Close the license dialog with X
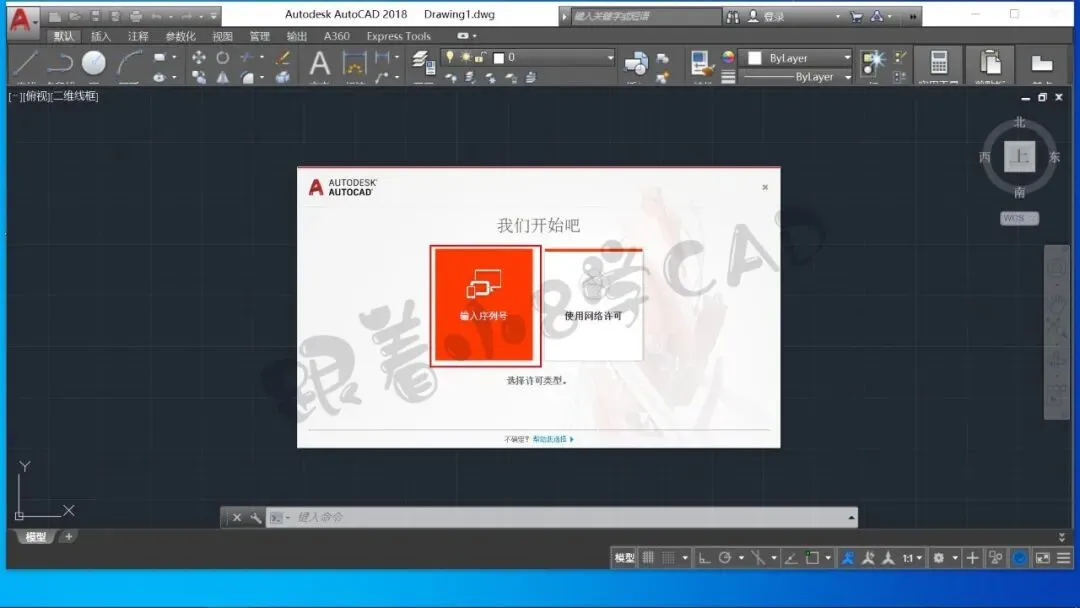This screenshot has height=608, width=1080. click(765, 187)
